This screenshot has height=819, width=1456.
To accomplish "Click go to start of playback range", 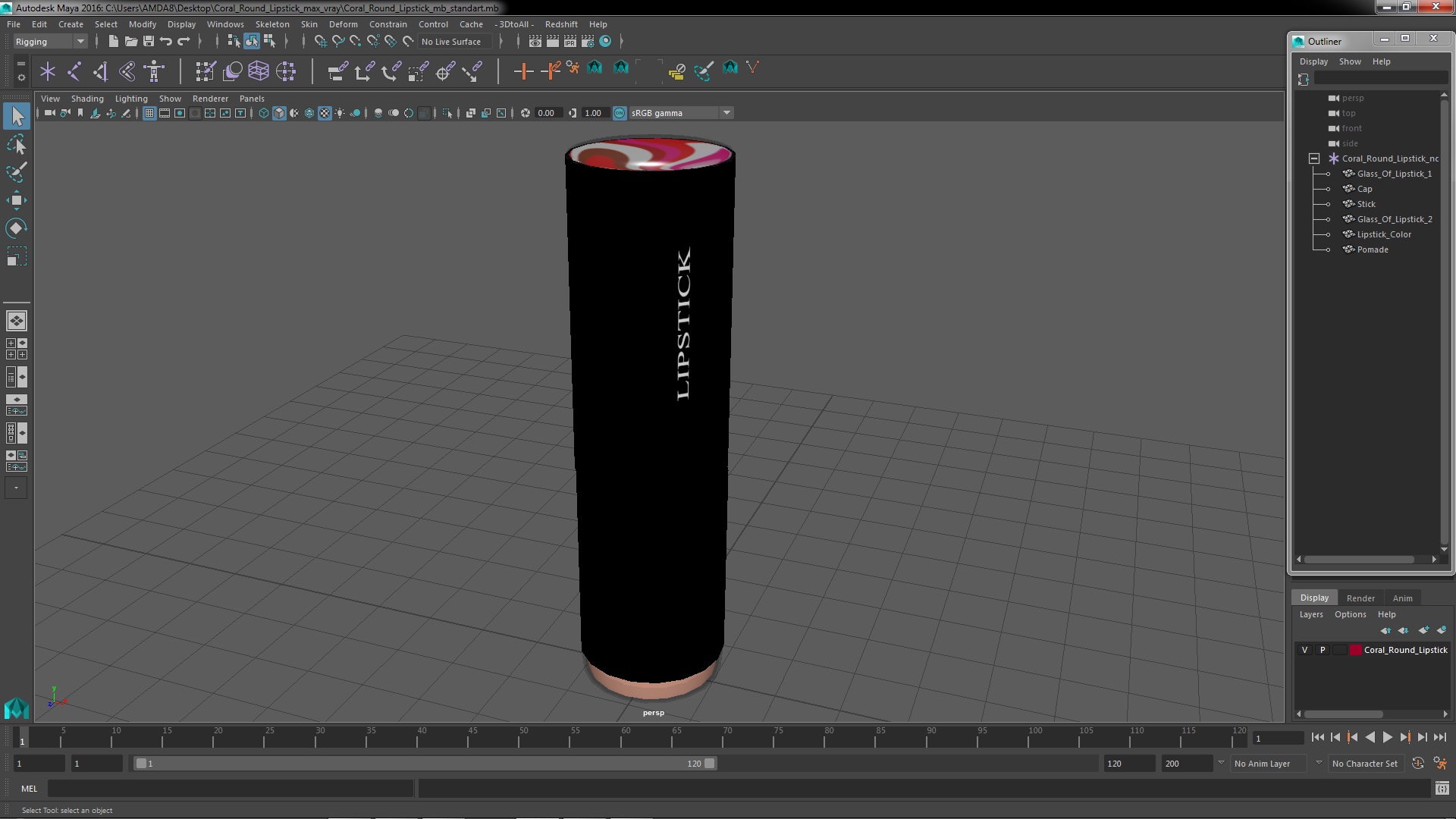I will coord(1317,737).
